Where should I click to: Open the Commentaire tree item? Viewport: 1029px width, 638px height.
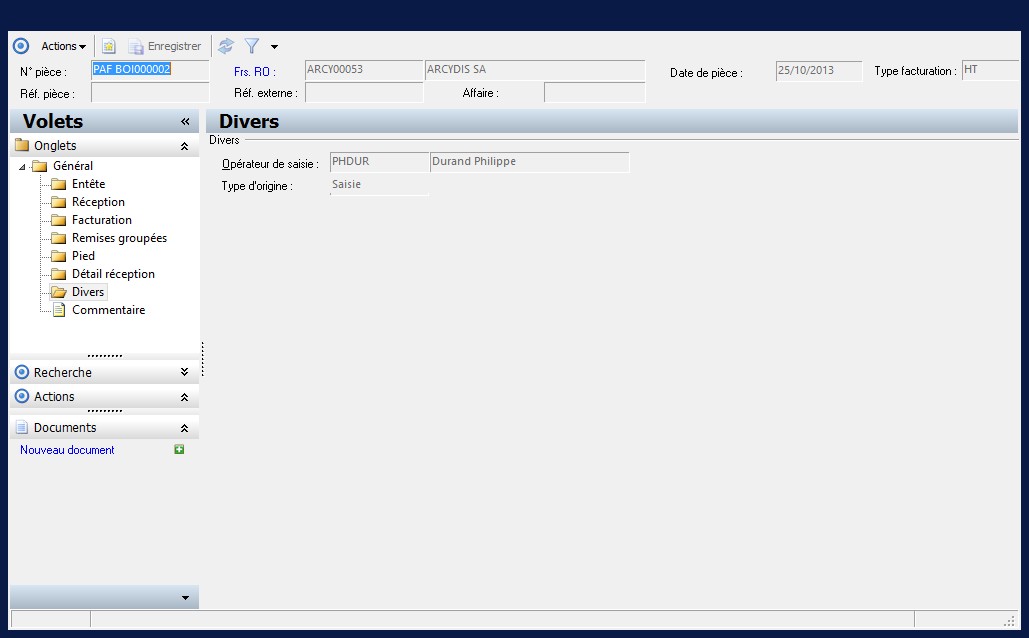[x=108, y=310]
